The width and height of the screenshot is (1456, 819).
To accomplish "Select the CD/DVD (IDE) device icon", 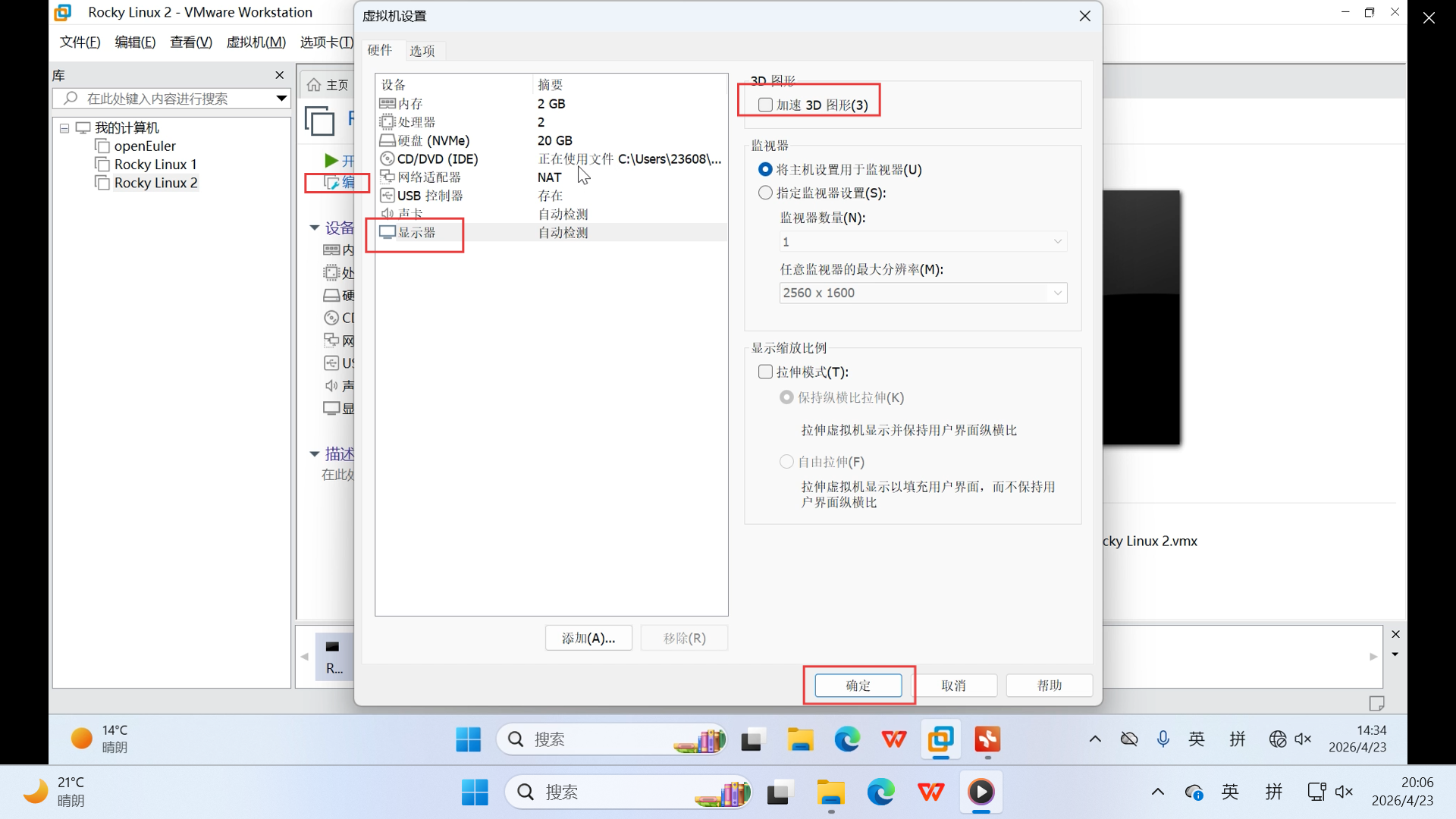I will point(388,159).
